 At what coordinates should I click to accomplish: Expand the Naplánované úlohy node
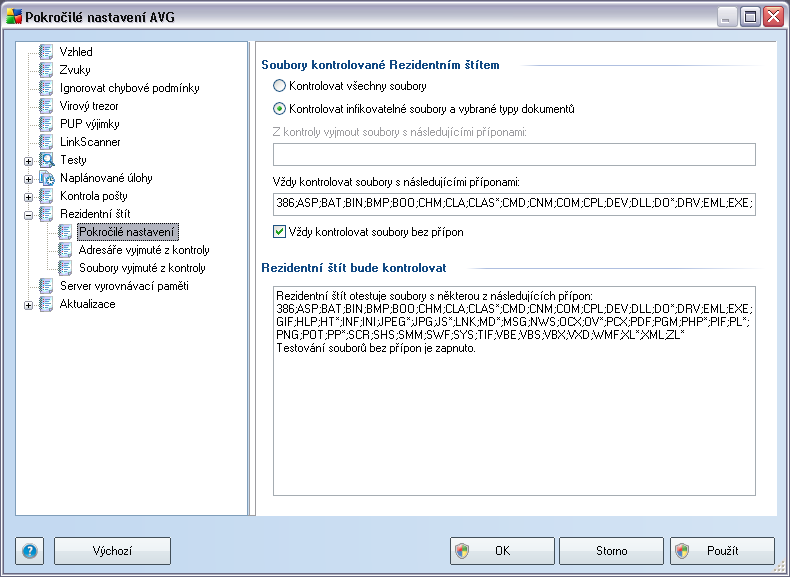click(x=29, y=179)
